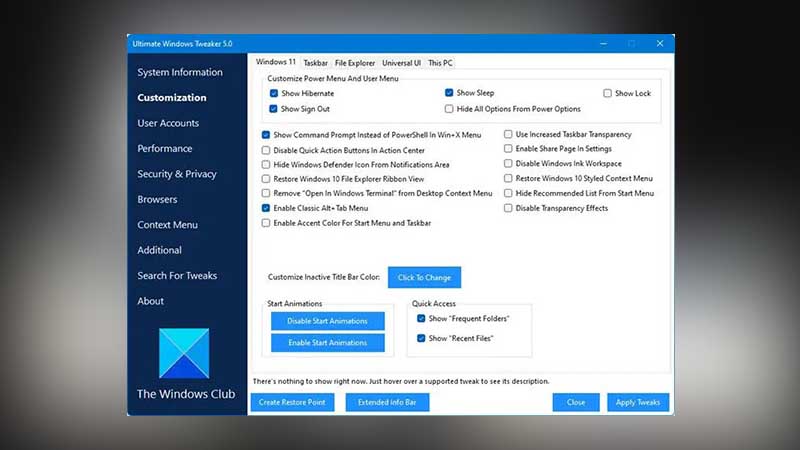The height and width of the screenshot is (450, 800).
Task: Toggle Show Frequent Folders checkbox
Action: (421, 318)
